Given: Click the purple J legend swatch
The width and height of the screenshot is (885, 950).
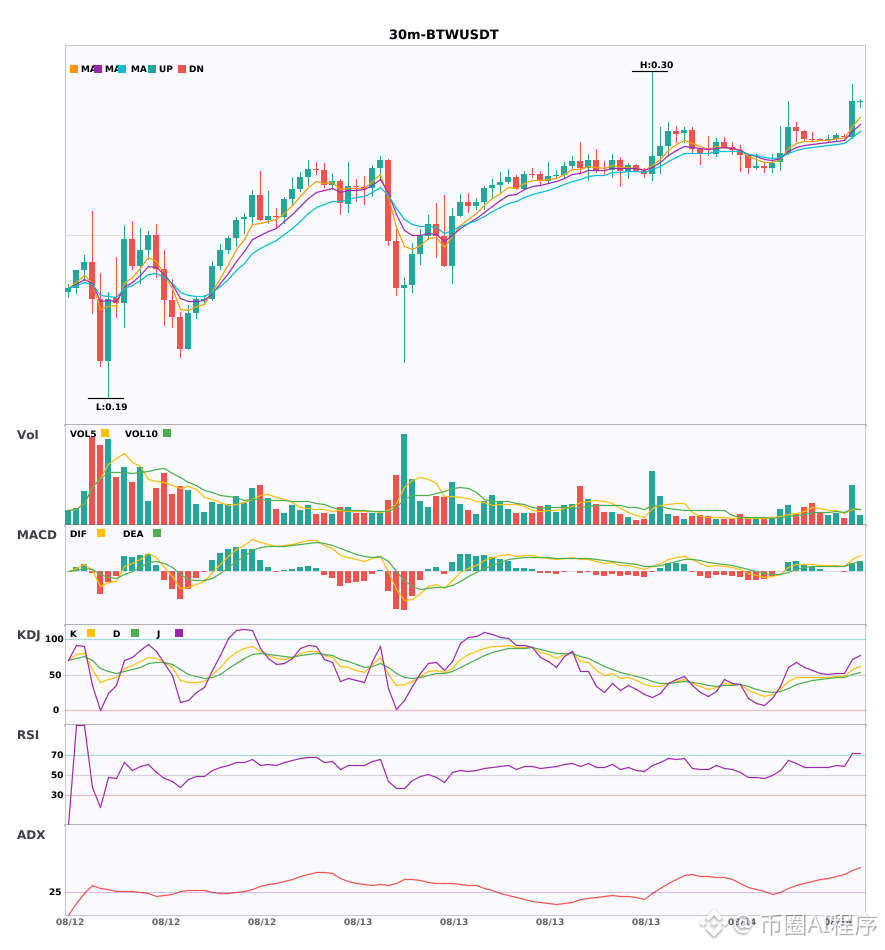Looking at the screenshot, I should click(179, 633).
